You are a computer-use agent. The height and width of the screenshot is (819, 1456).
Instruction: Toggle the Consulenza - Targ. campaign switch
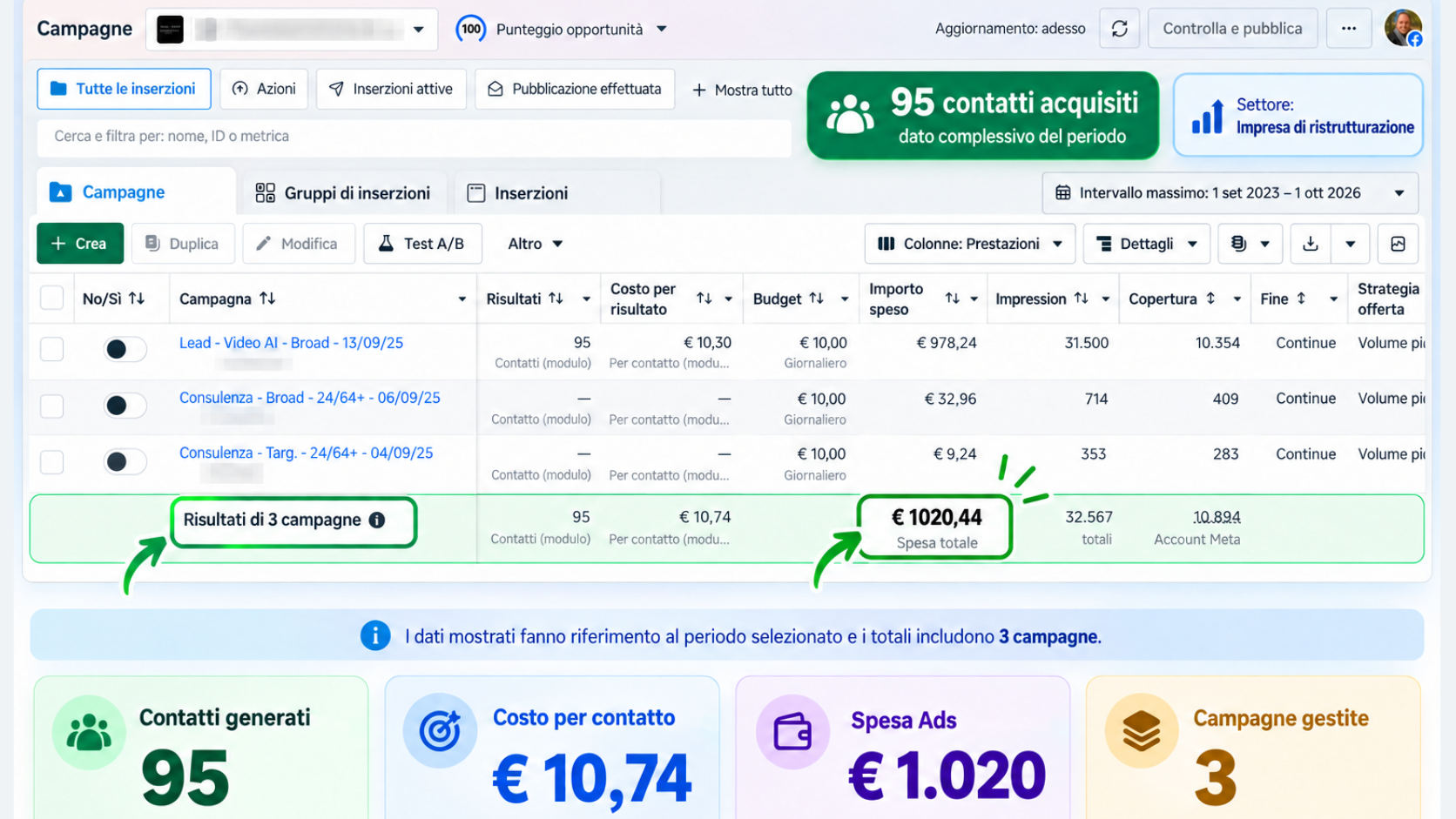pyautogui.click(x=124, y=461)
